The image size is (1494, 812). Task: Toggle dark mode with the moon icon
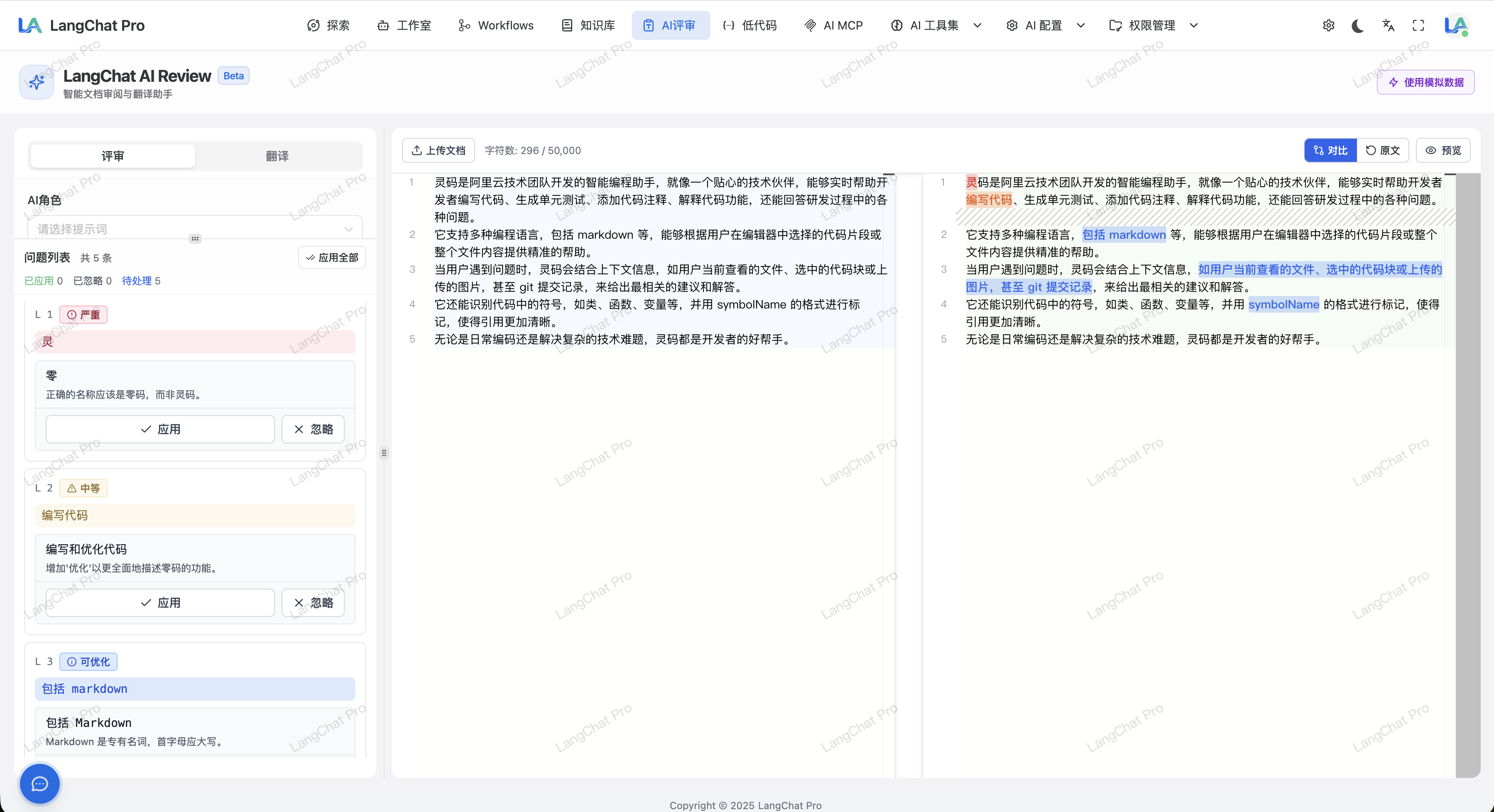(x=1358, y=25)
